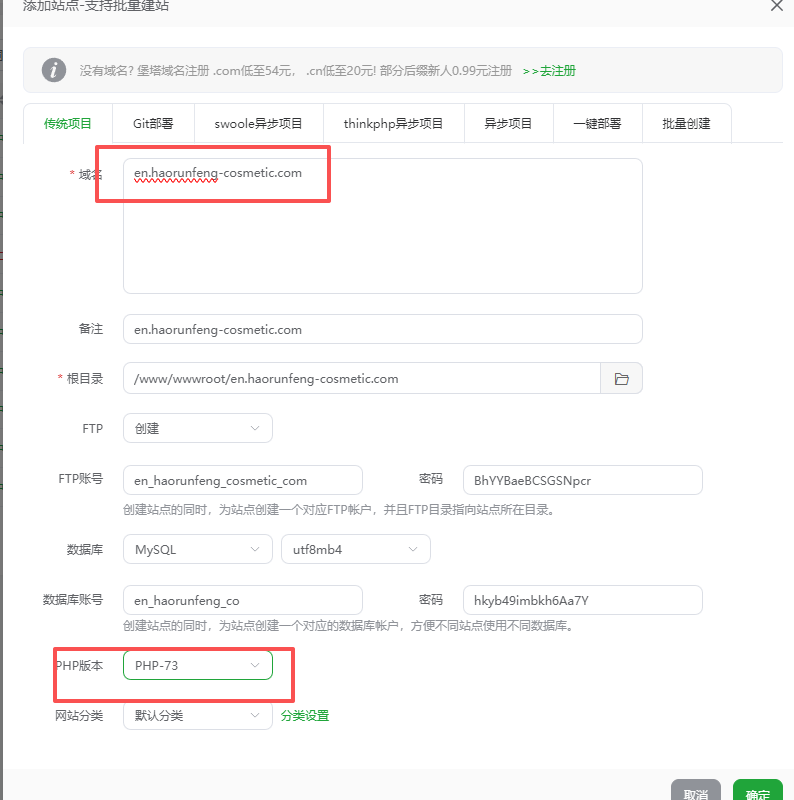Open the 默认分类 site category dropdown
The width and height of the screenshot is (794, 800).
pyautogui.click(x=197, y=715)
